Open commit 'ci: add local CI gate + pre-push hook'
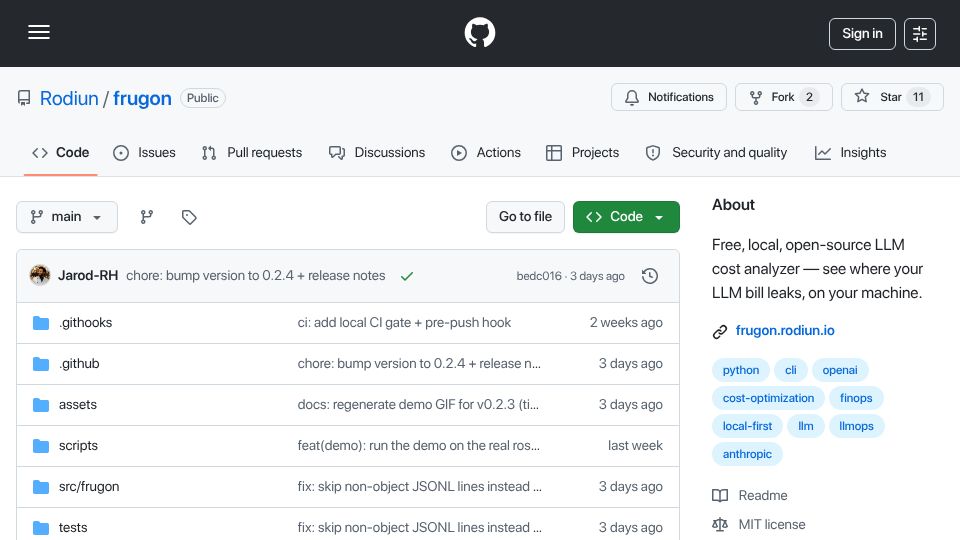 tap(404, 323)
